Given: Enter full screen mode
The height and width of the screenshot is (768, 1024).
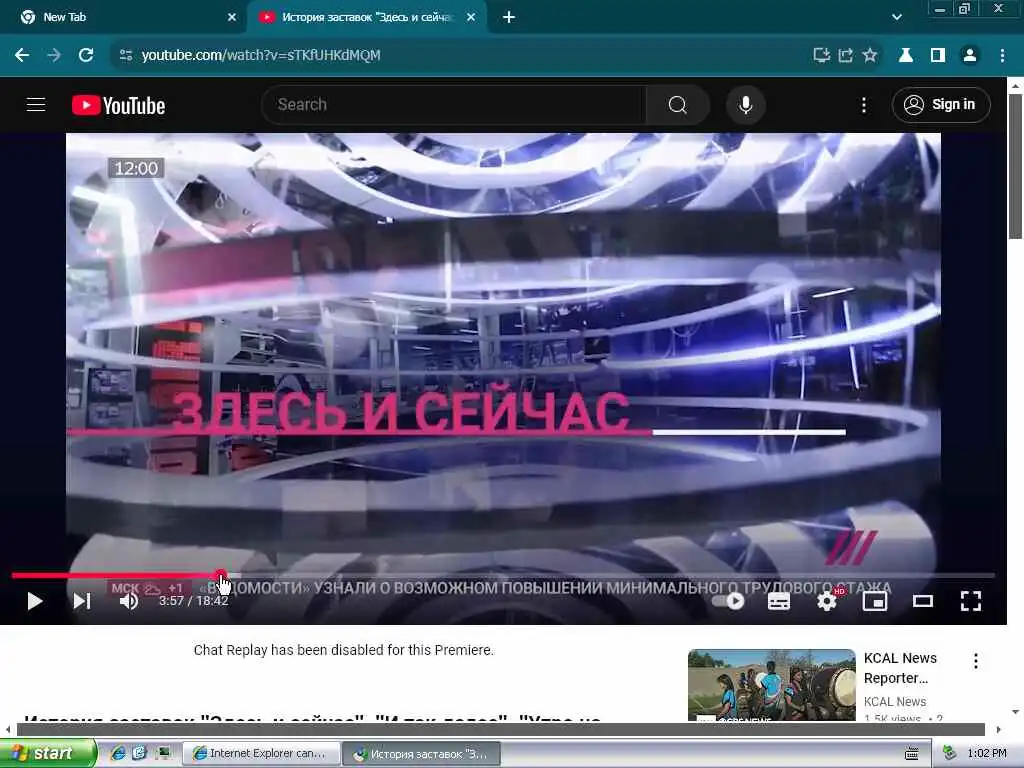Looking at the screenshot, I should coord(970,601).
